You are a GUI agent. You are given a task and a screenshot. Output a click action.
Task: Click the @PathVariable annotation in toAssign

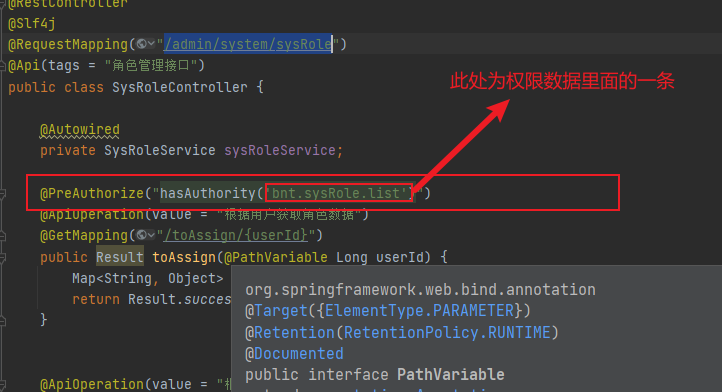click(x=276, y=257)
